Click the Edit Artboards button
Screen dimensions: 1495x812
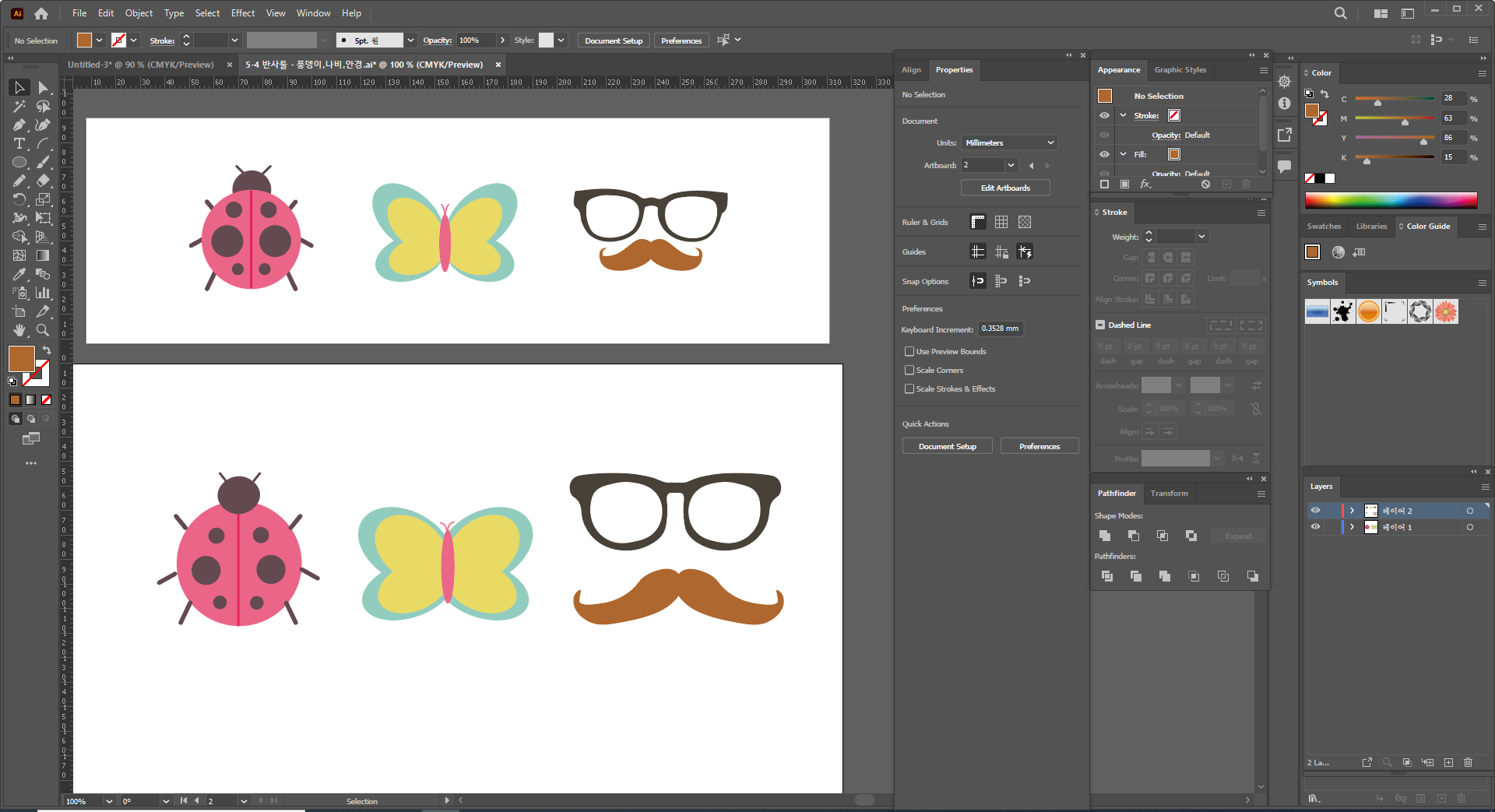(x=1004, y=188)
